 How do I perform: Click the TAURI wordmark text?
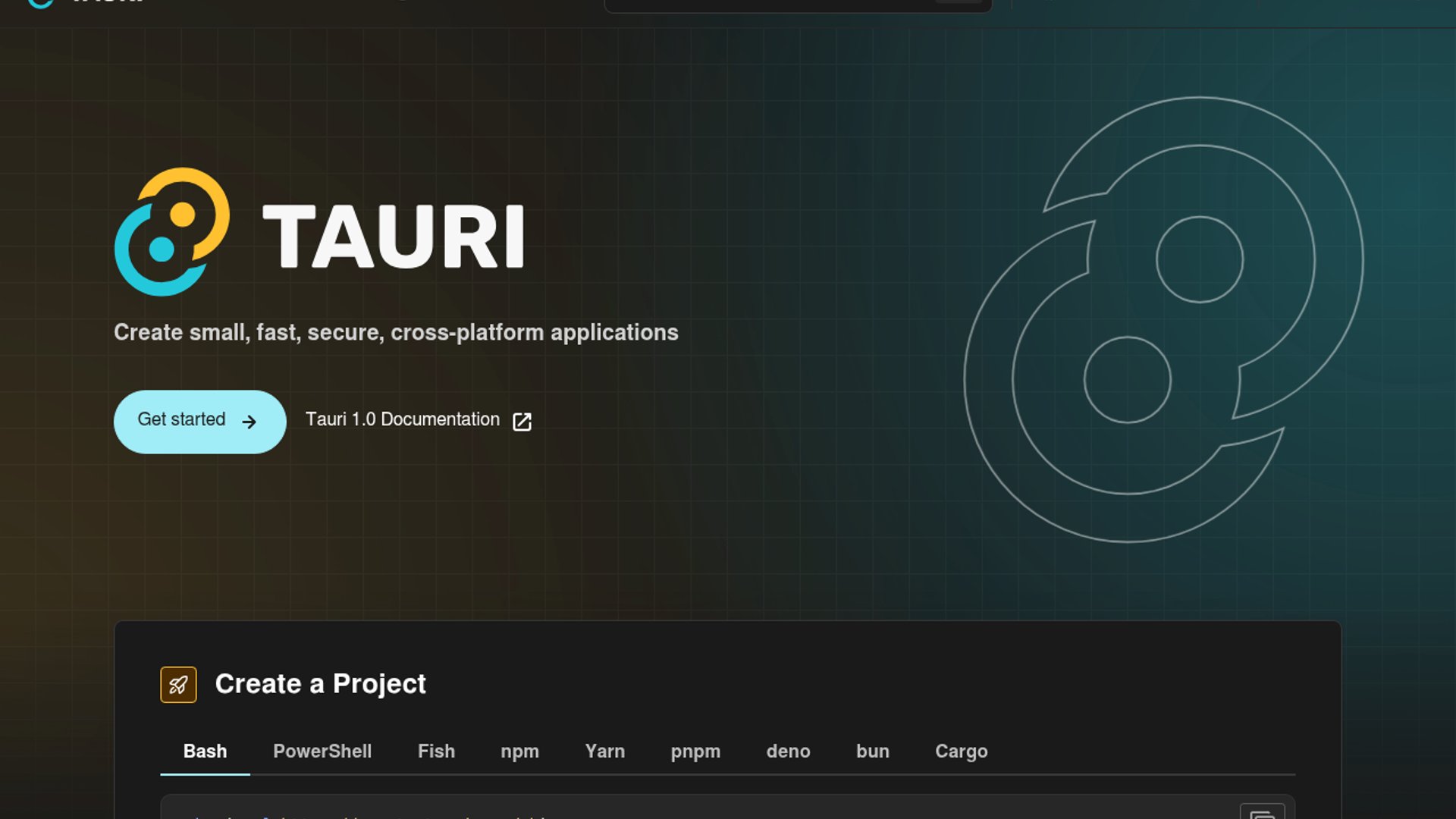[393, 237]
